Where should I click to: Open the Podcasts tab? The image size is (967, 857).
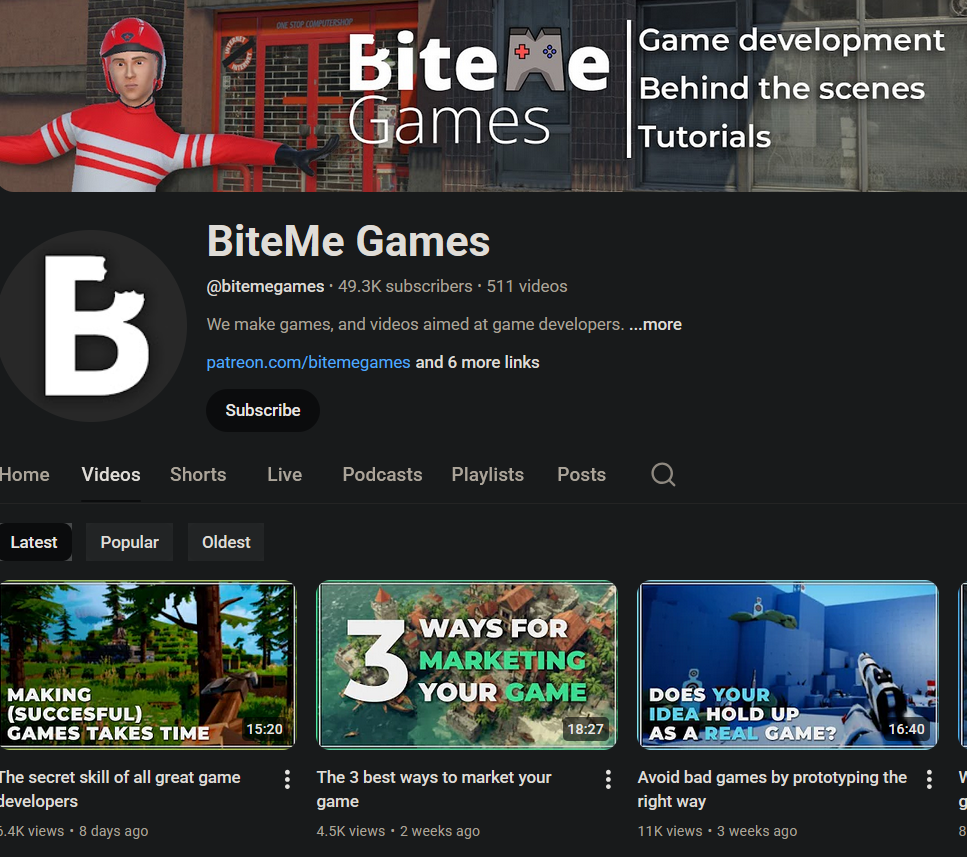pos(382,474)
